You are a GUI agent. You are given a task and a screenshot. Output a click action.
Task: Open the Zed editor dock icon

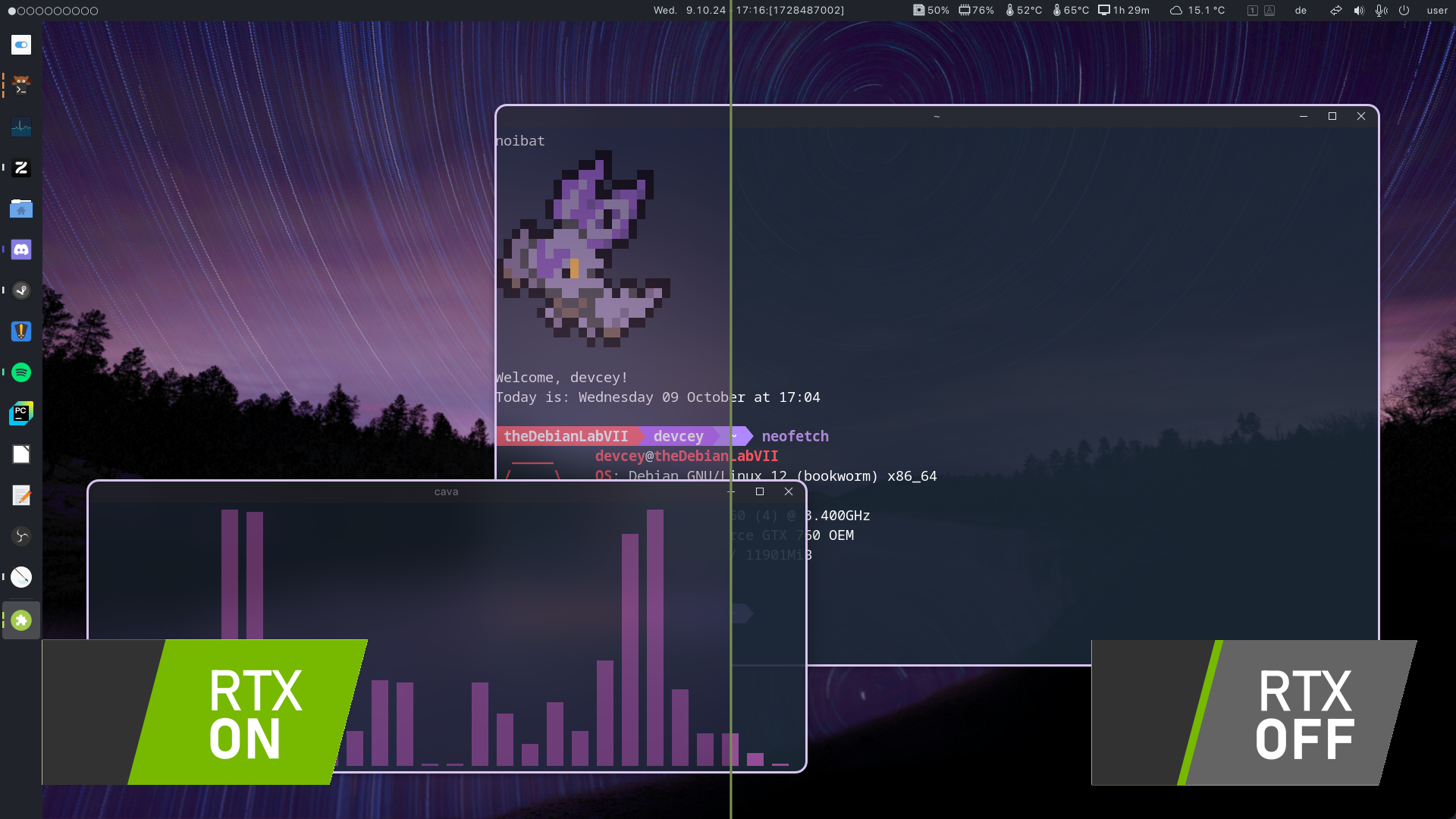21,168
